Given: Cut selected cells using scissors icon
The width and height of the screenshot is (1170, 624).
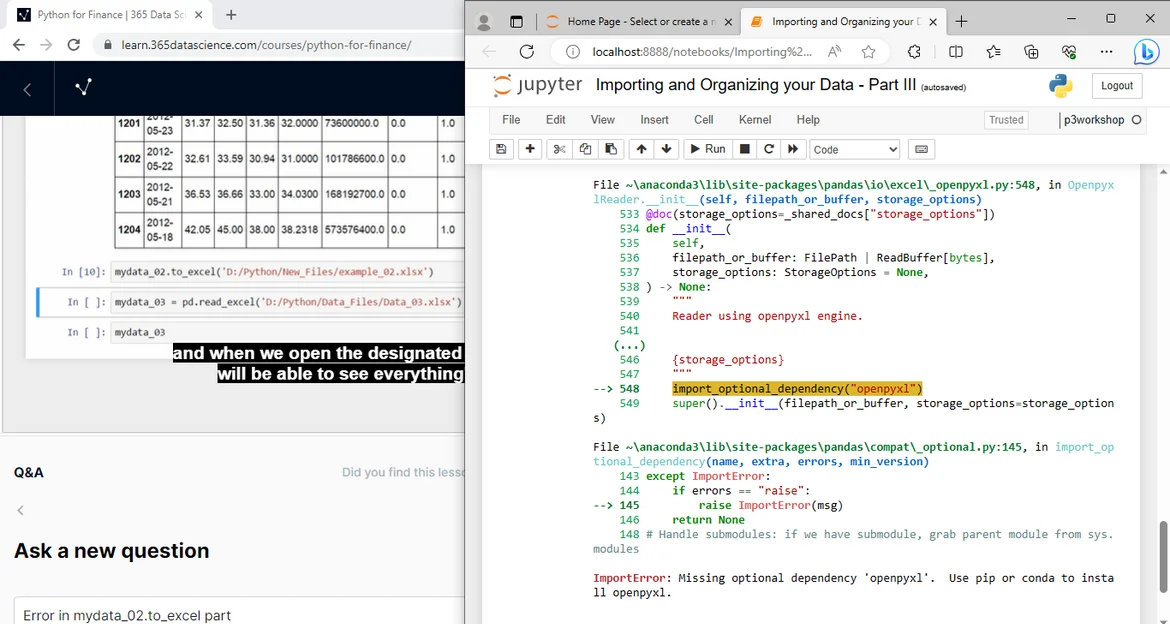Looking at the screenshot, I should (559, 149).
